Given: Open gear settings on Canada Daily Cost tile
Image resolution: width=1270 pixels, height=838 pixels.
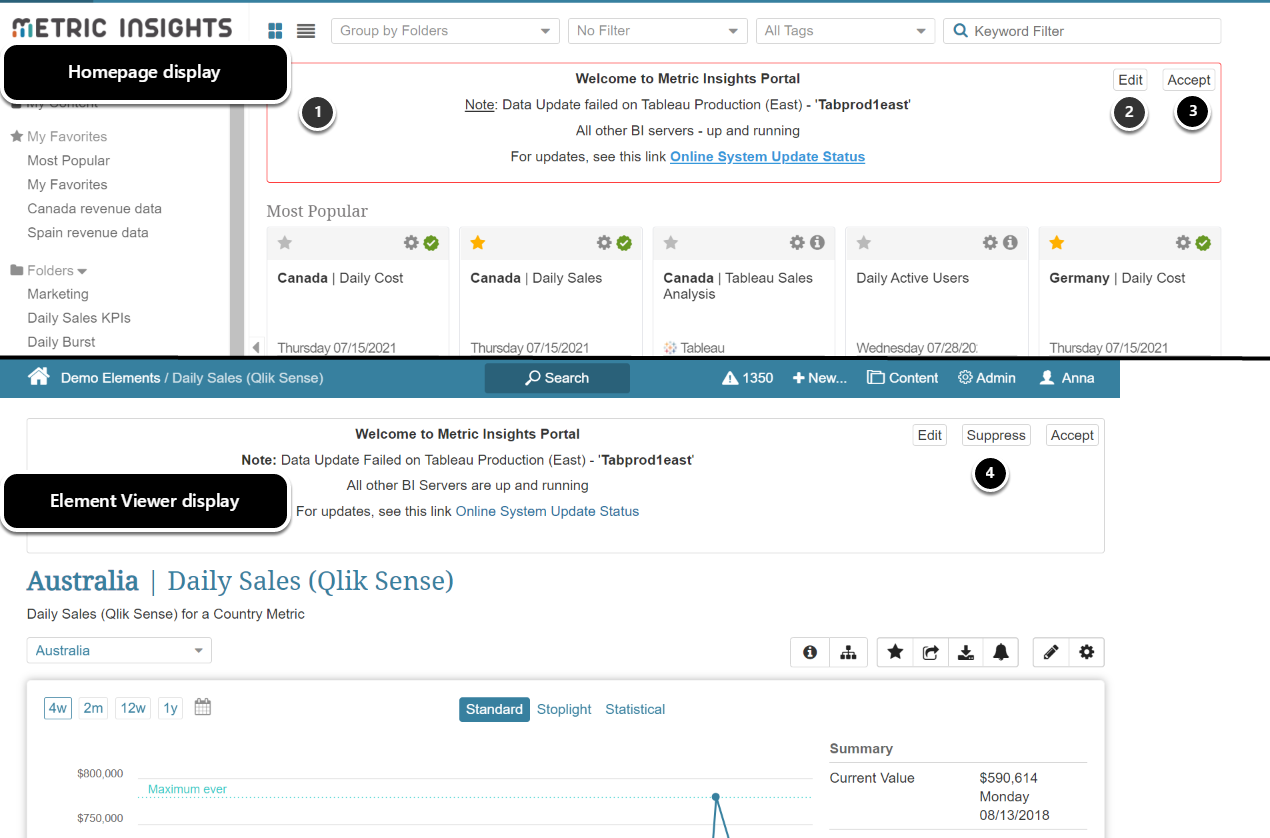Looking at the screenshot, I should pos(411,243).
